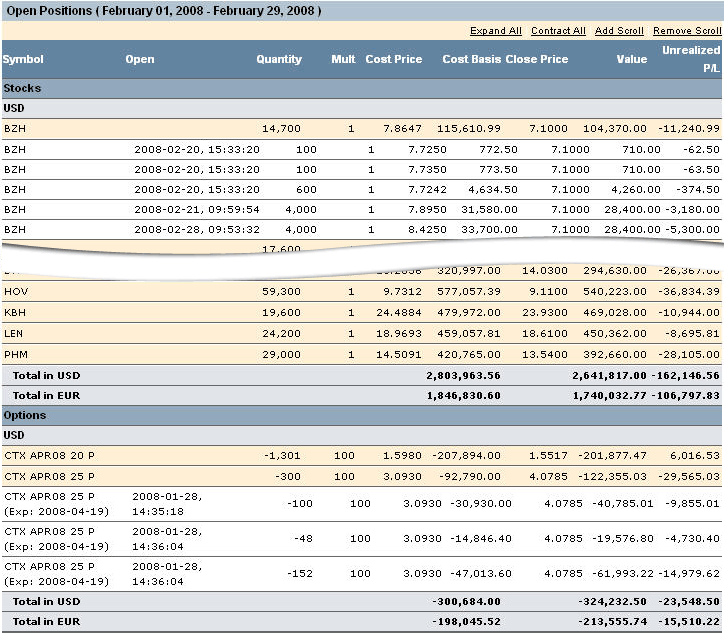This screenshot has height=634, width=724.
Task: Click the BZH summary unrealized P/L -11,240.99
Action: coord(689,129)
